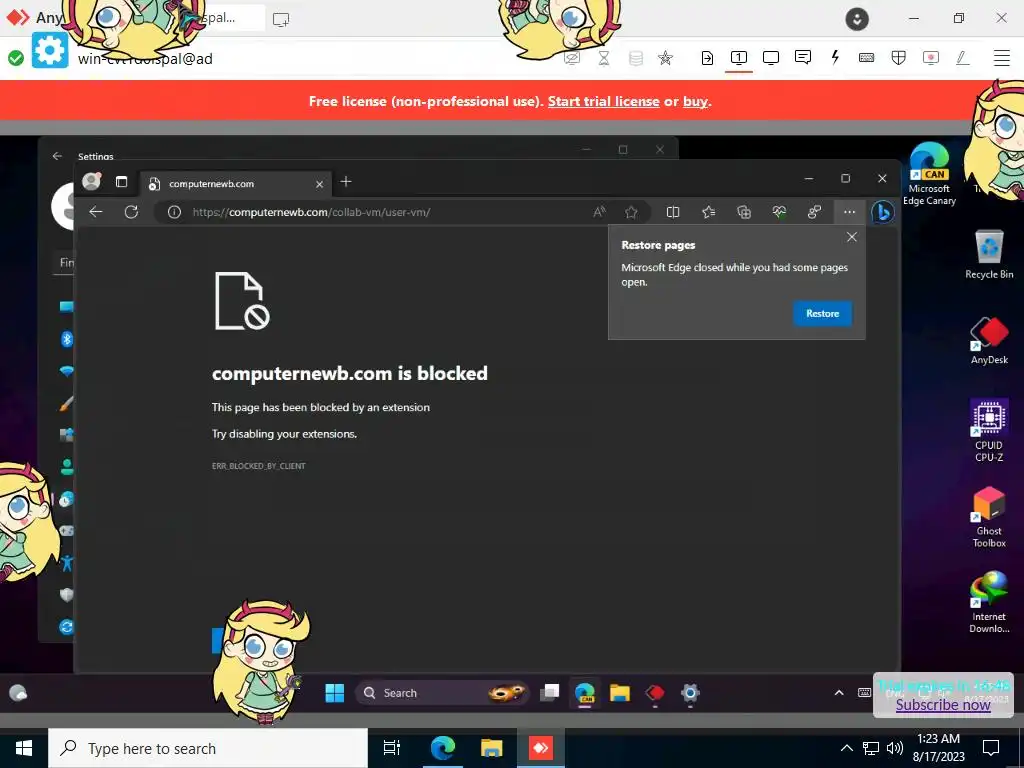Open AnyDesk whiteboard pen icon

tap(963, 57)
